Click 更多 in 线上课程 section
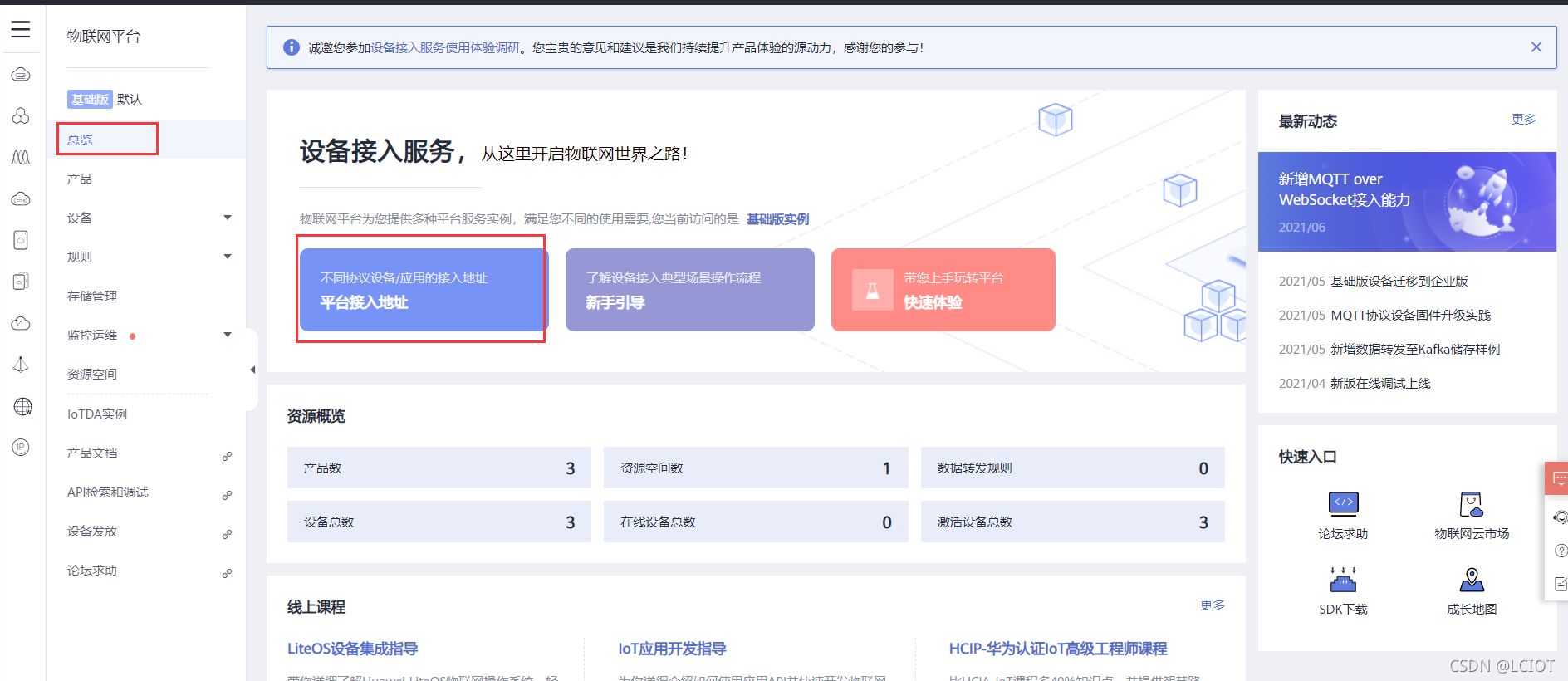 (x=1213, y=605)
